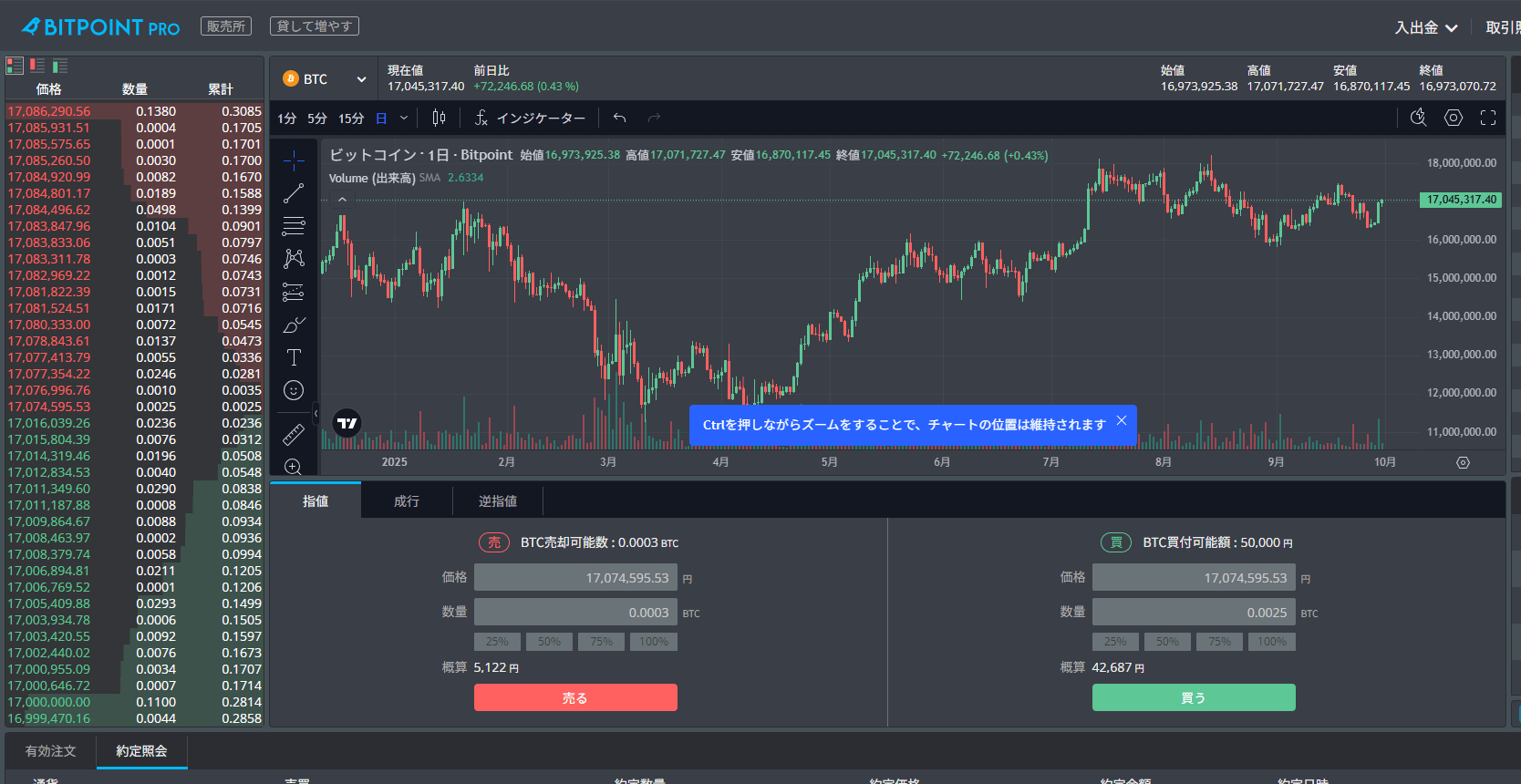Switch order book to combined view
Image resolution: width=1521 pixels, height=784 pixels.
coord(15,66)
